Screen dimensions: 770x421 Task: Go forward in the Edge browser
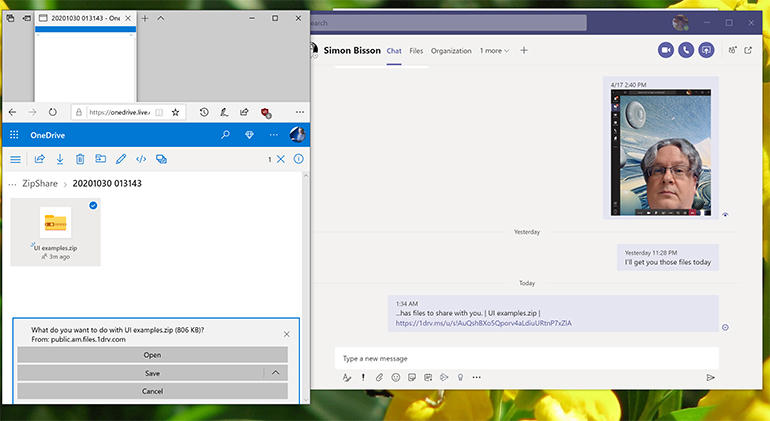coord(32,112)
